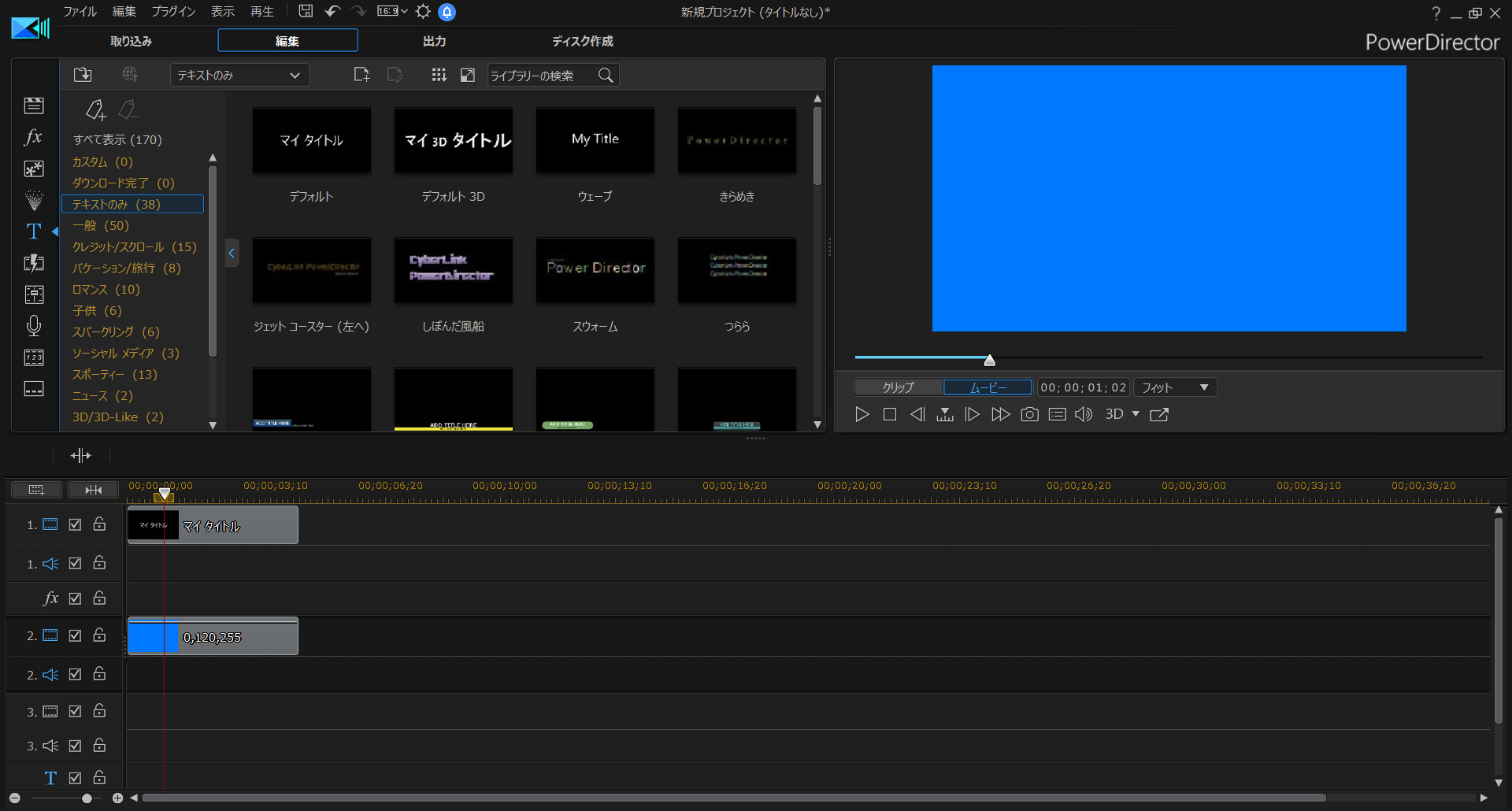Screen dimensions: 1512x811
Task: Click in the ライブラリーの検索 search field
Action: click(x=542, y=76)
